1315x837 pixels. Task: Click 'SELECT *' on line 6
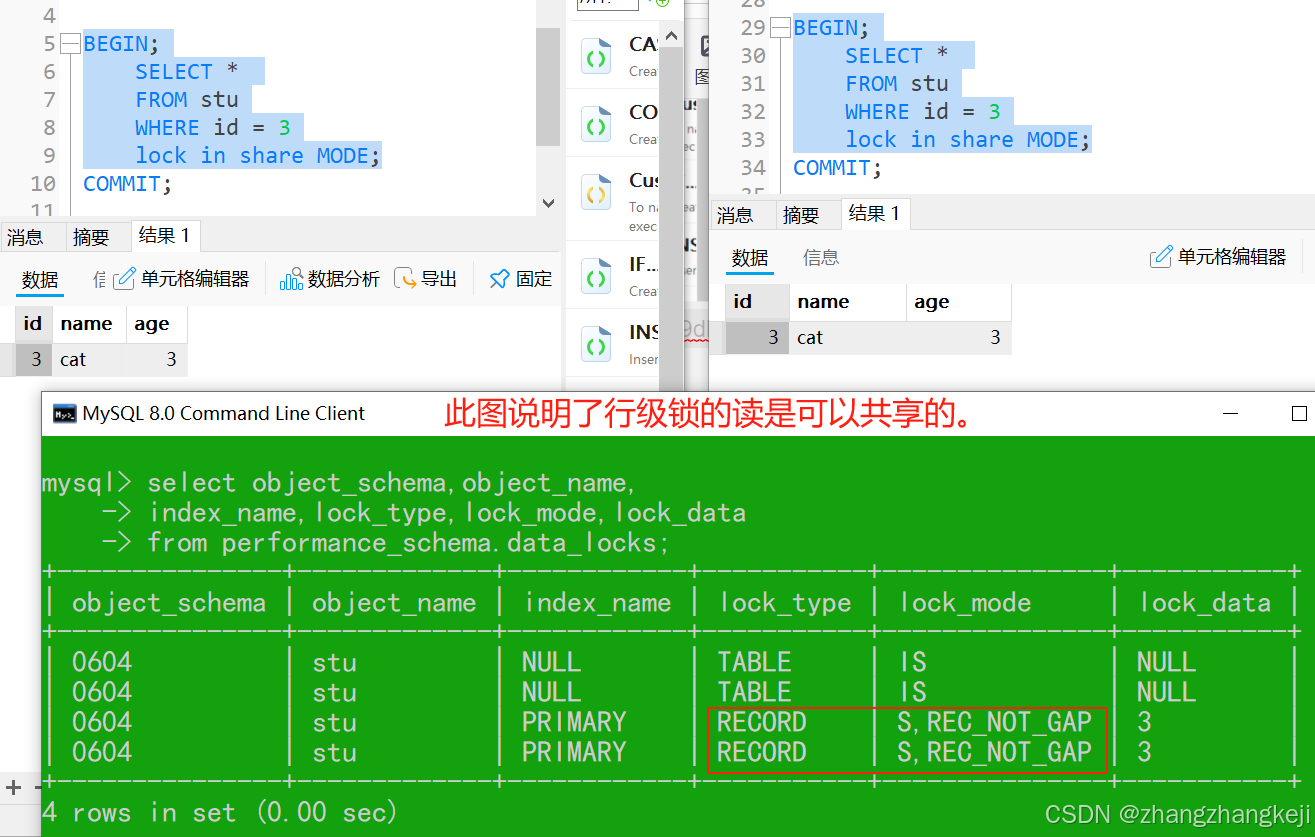pyautogui.click(x=187, y=72)
